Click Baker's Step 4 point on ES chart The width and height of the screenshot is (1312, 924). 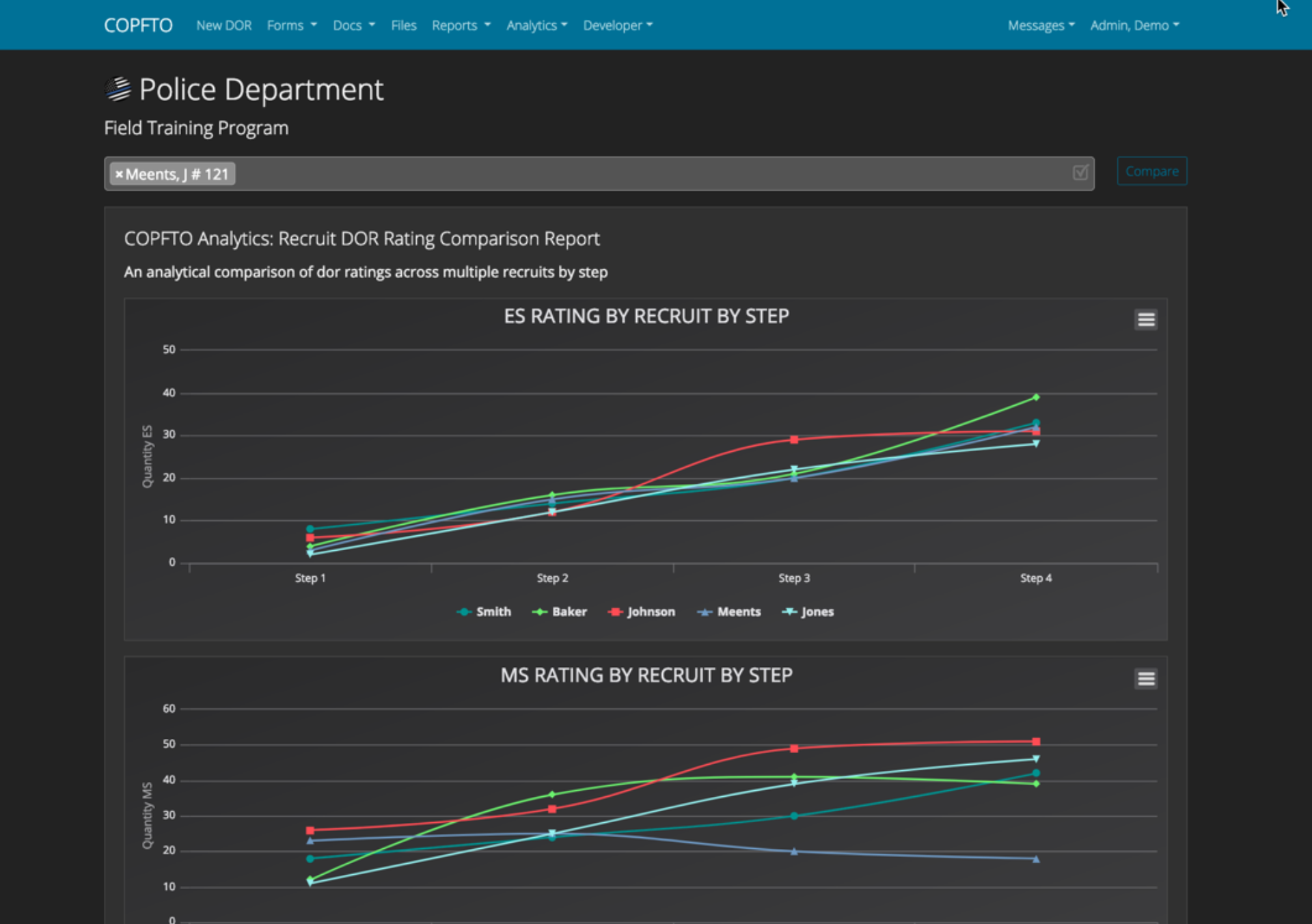point(1036,397)
